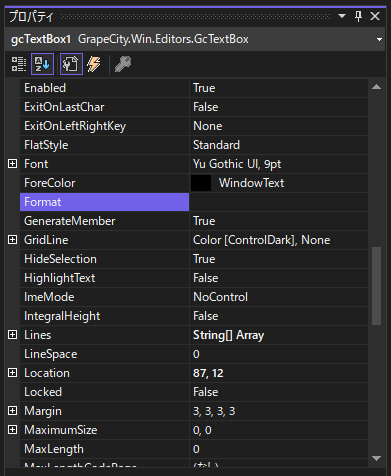Select the LineSpace property name
The height and width of the screenshot is (476, 391).
coord(51,354)
